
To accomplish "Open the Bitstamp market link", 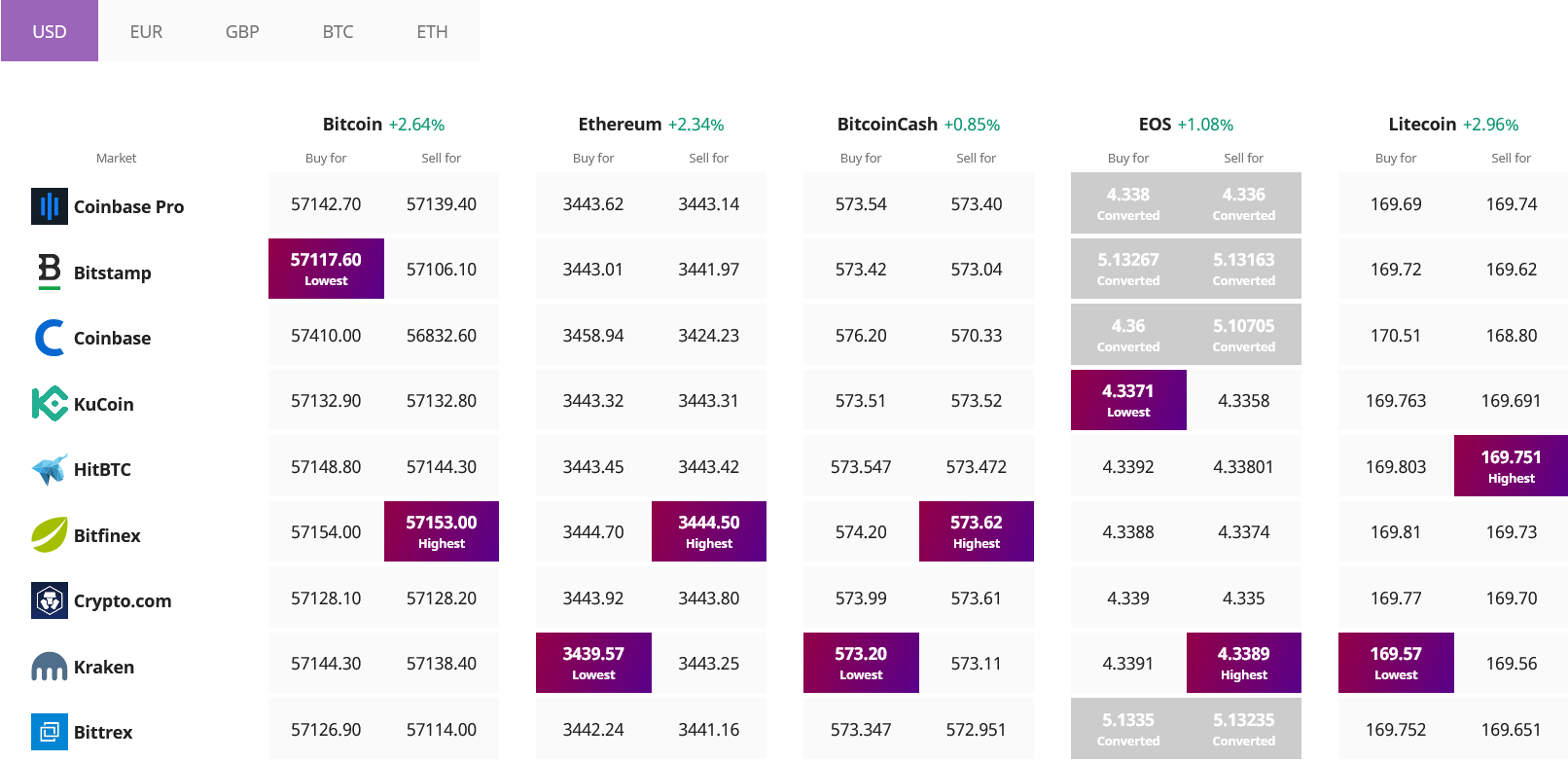I will (x=112, y=272).
